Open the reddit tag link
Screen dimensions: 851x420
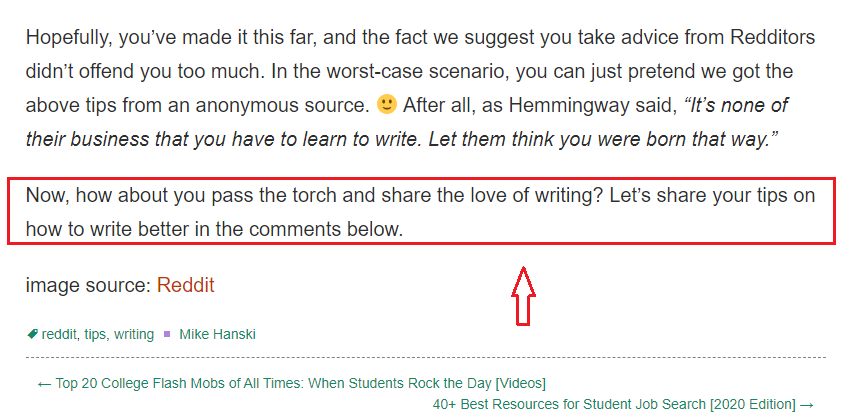coord(59,334)
